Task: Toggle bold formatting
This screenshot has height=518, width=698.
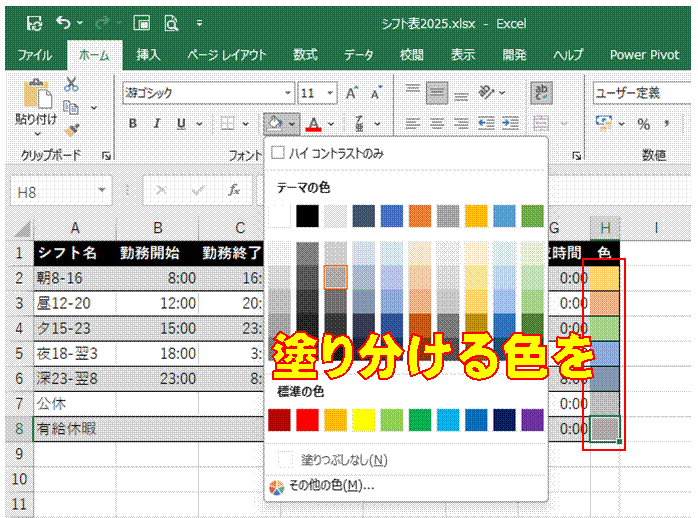Action: [x=133, y=124]
